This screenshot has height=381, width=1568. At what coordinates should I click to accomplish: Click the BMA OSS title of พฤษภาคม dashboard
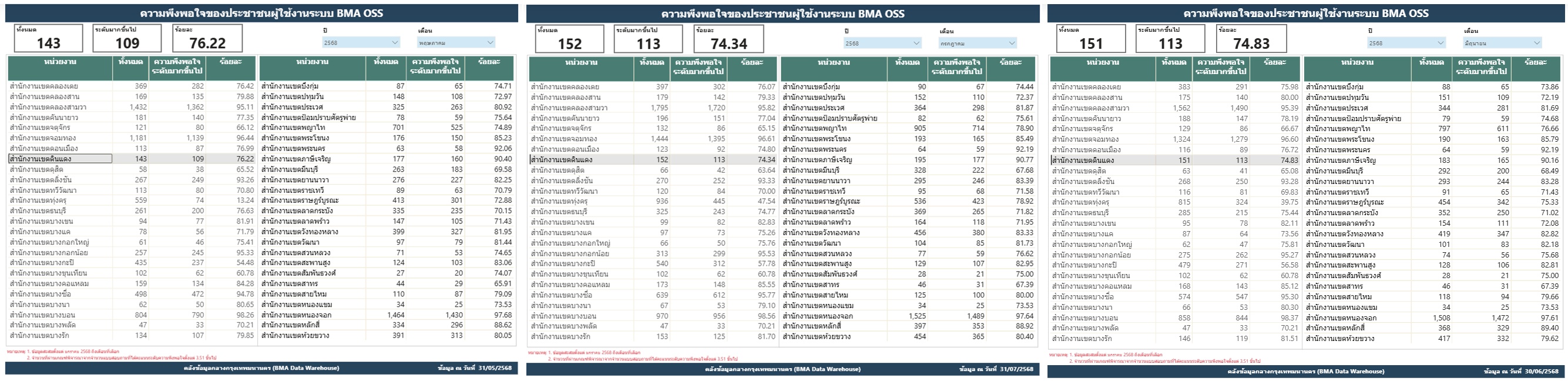pyautogui.click(x=262, y=14)
